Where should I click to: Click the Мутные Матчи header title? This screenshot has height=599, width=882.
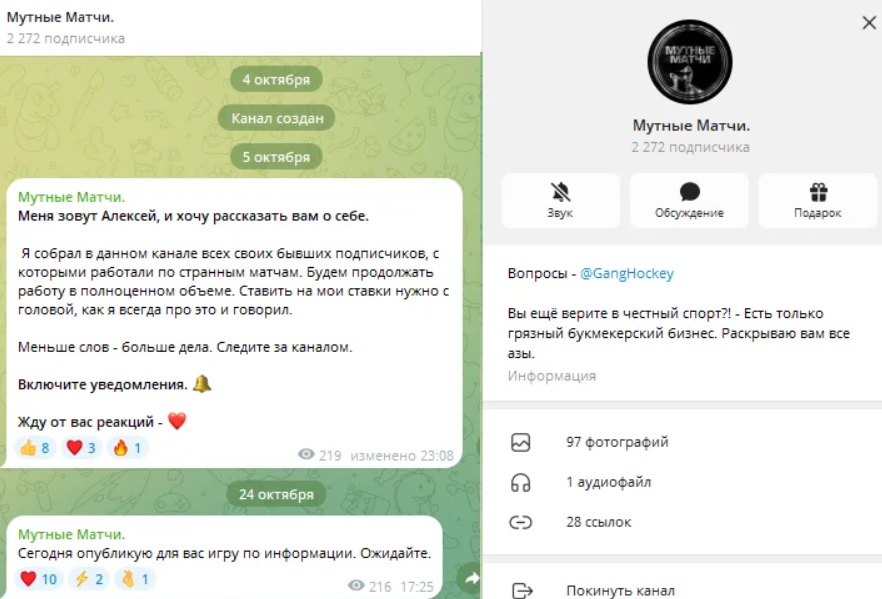(60, 17)
